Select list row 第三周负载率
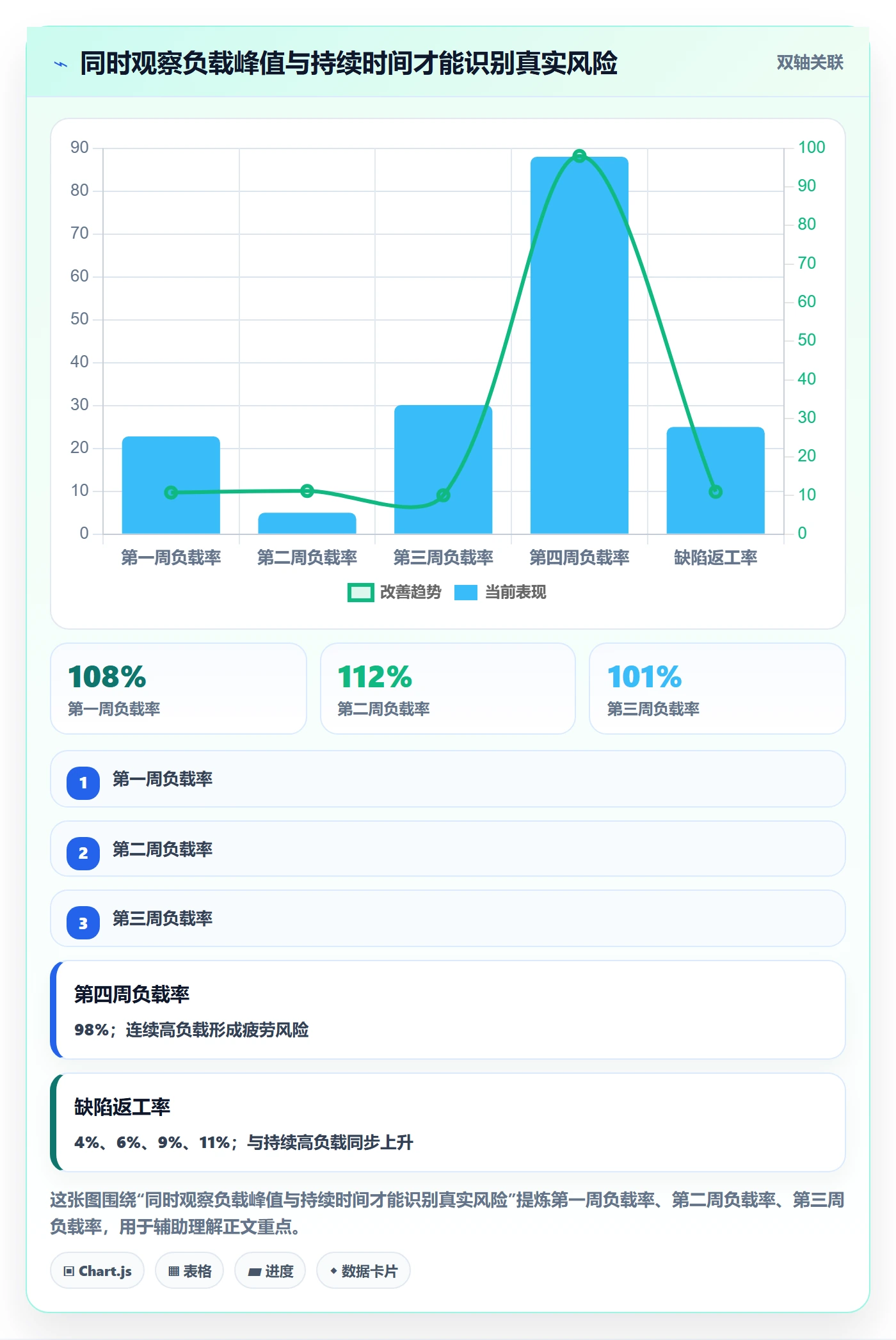The width and height of the screenshot is (896, 1340). 448,918
